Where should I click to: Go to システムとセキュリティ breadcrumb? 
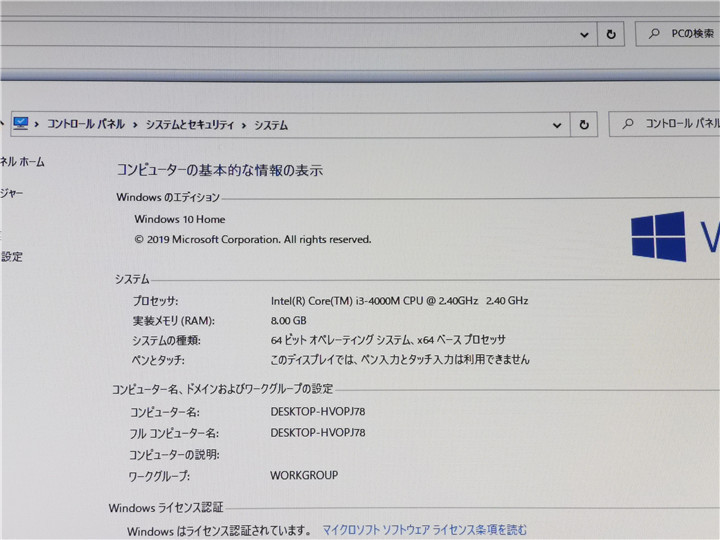click(190, 125)
